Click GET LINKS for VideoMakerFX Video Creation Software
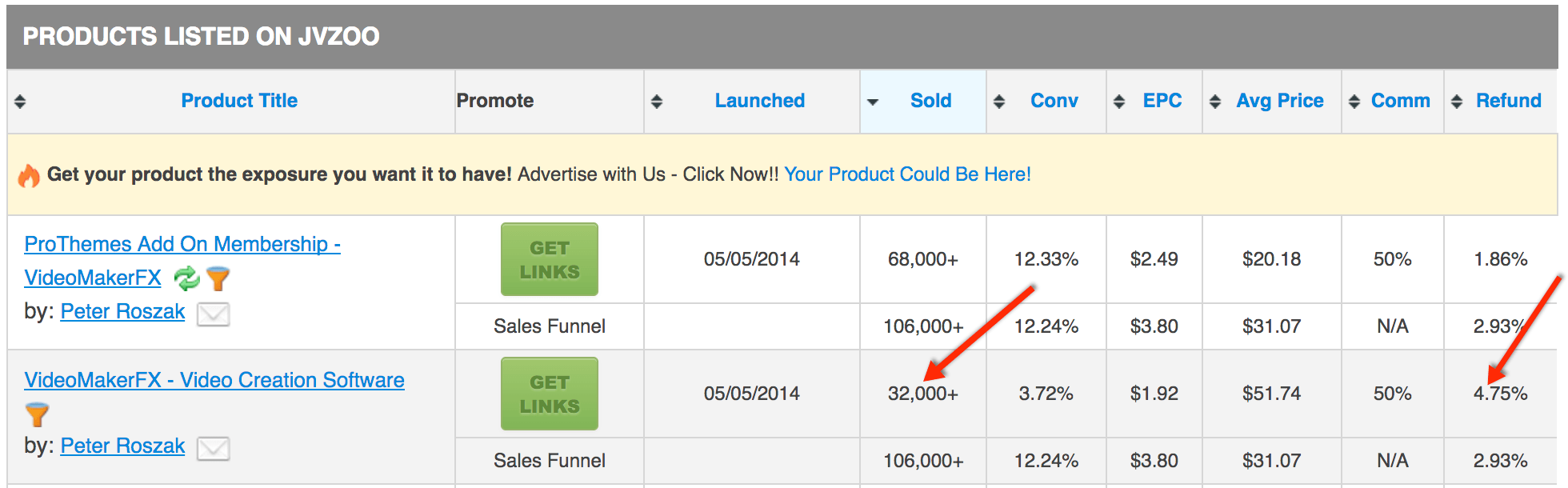 550,394
